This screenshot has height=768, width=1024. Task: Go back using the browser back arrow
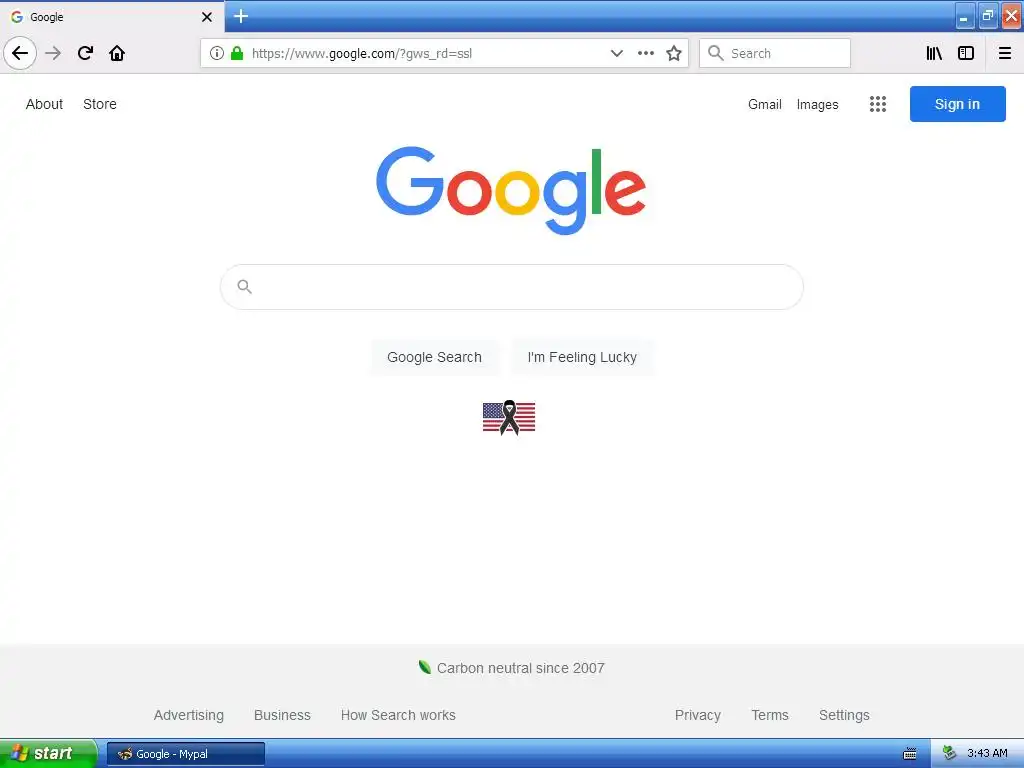(x=20, y=53)
